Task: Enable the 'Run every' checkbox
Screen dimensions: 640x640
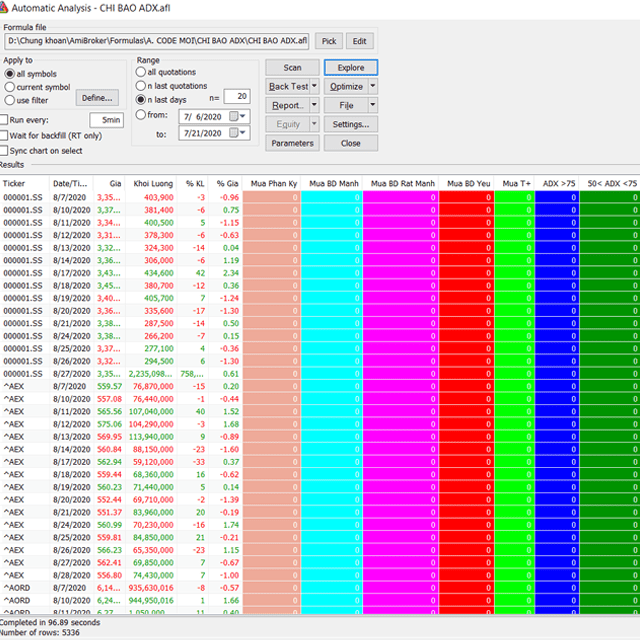Action: click(4, 120)
